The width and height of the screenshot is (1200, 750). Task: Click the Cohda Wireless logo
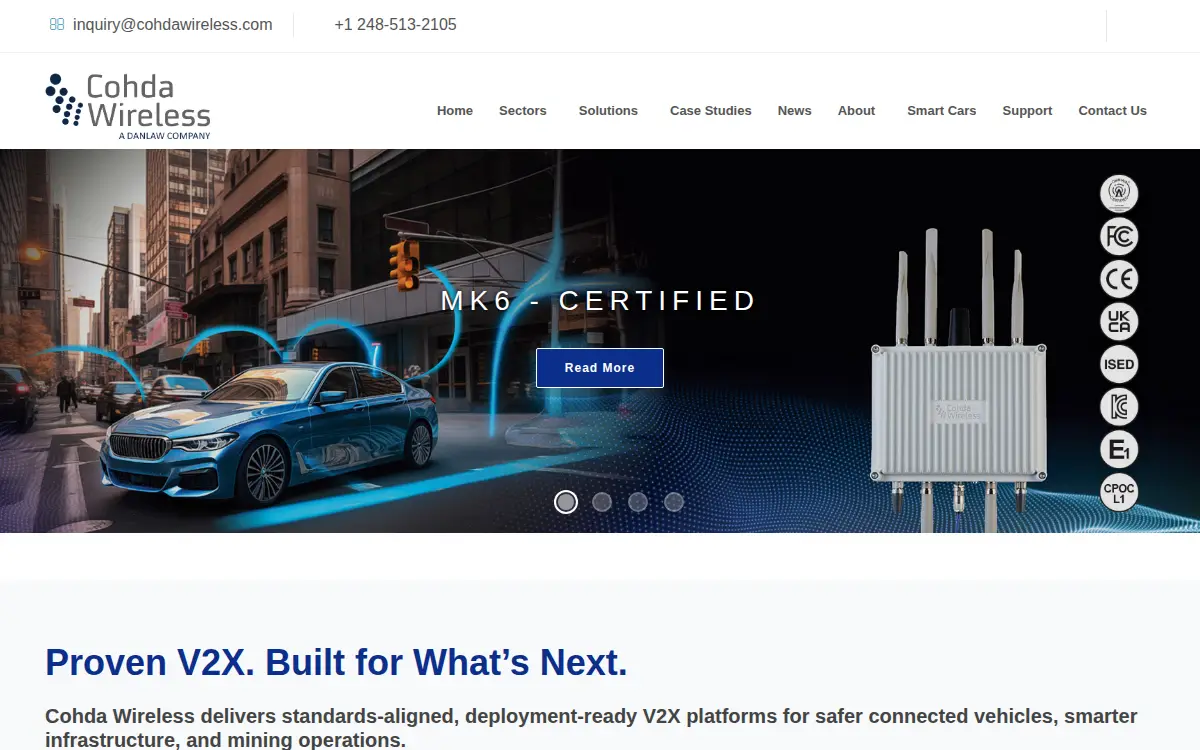[128, 106]
